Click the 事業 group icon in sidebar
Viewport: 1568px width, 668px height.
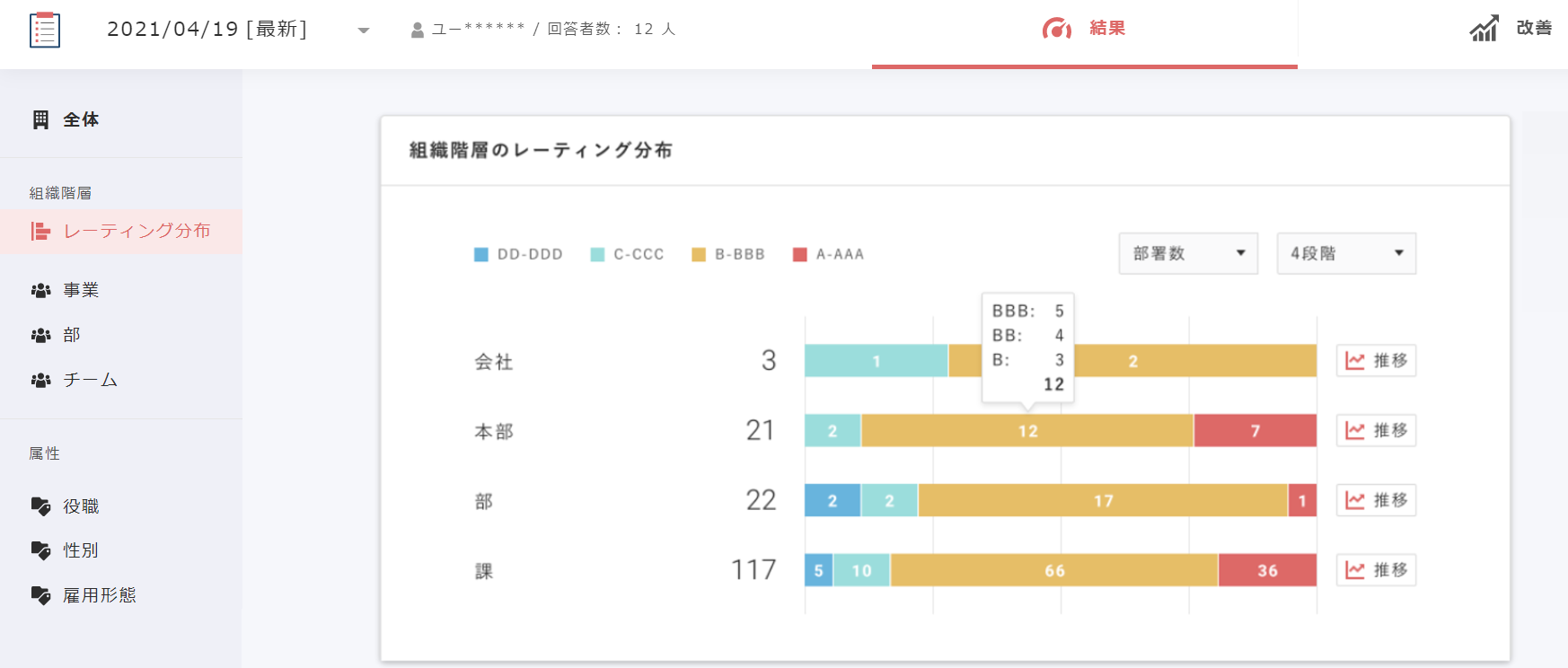[40, 290]
